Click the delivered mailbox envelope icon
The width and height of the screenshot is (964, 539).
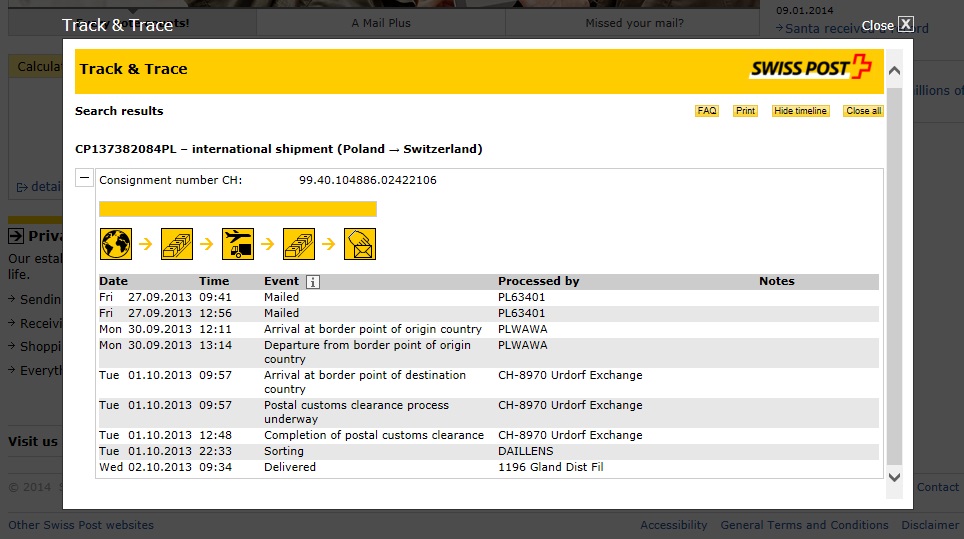360,244
